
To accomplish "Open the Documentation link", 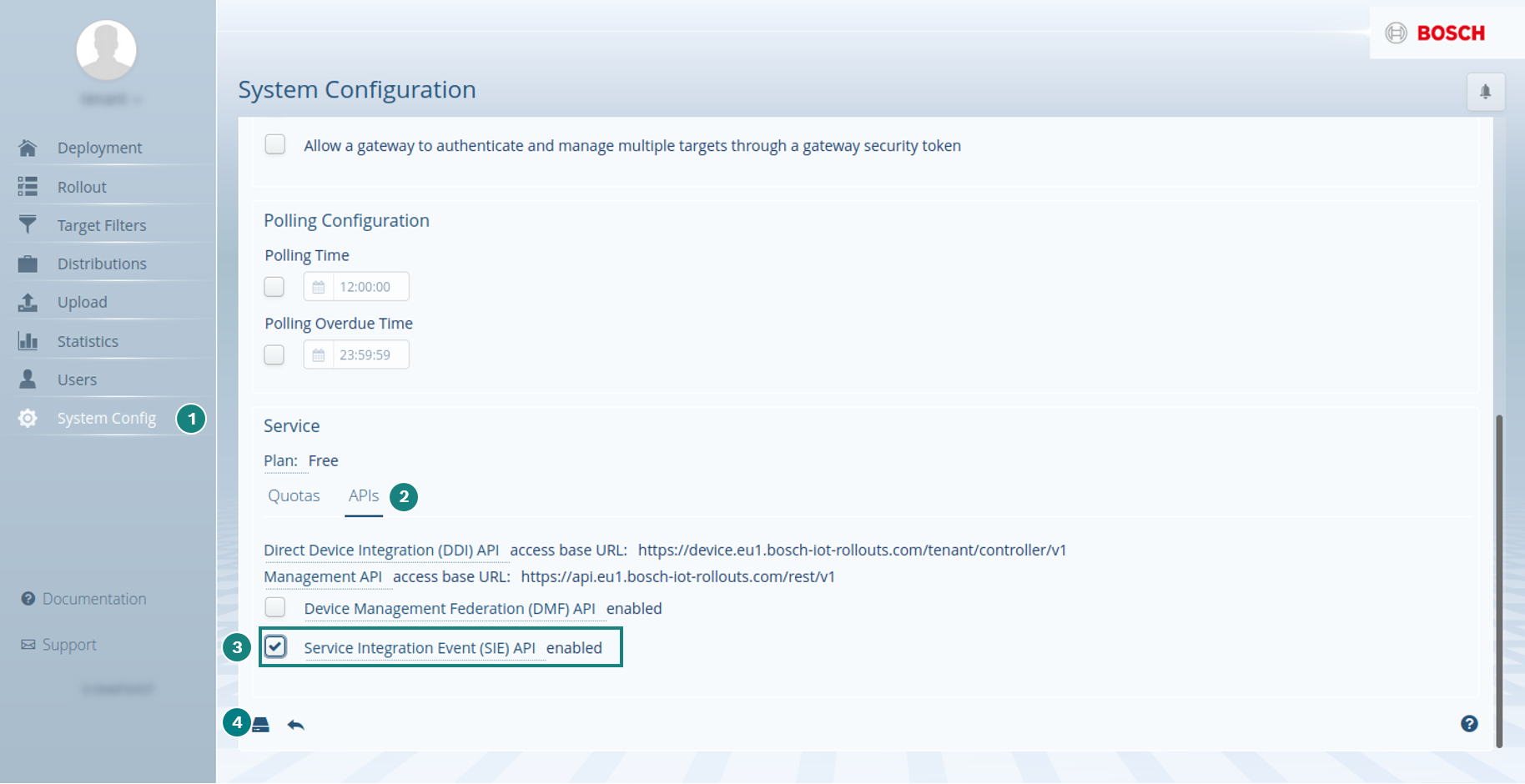I will (x=93, y=599).
